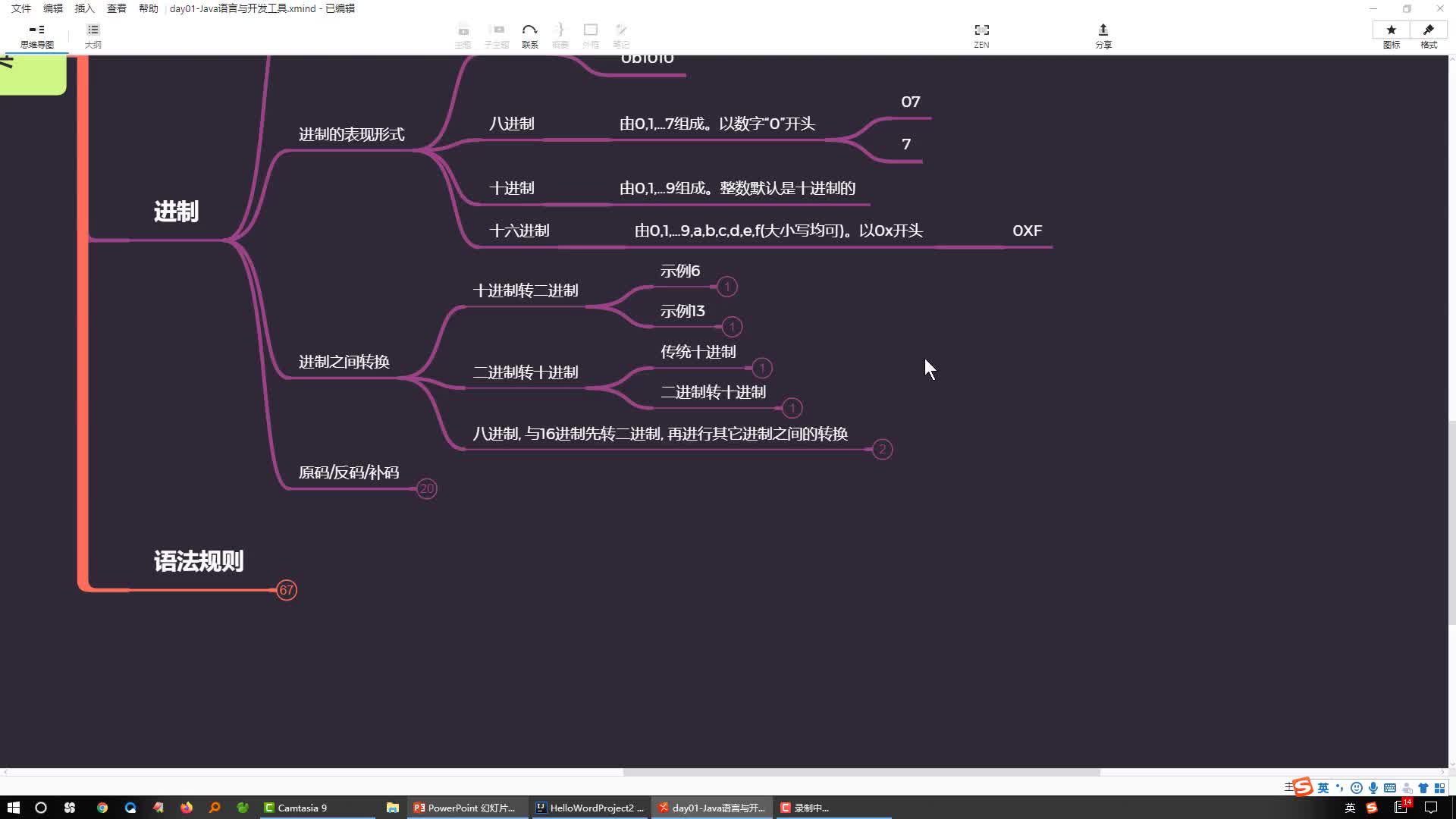The width and height of the screenshot is (1456, 819).
Task: Expand the 进制之间转换 branch node
Action: coord(344,361)
